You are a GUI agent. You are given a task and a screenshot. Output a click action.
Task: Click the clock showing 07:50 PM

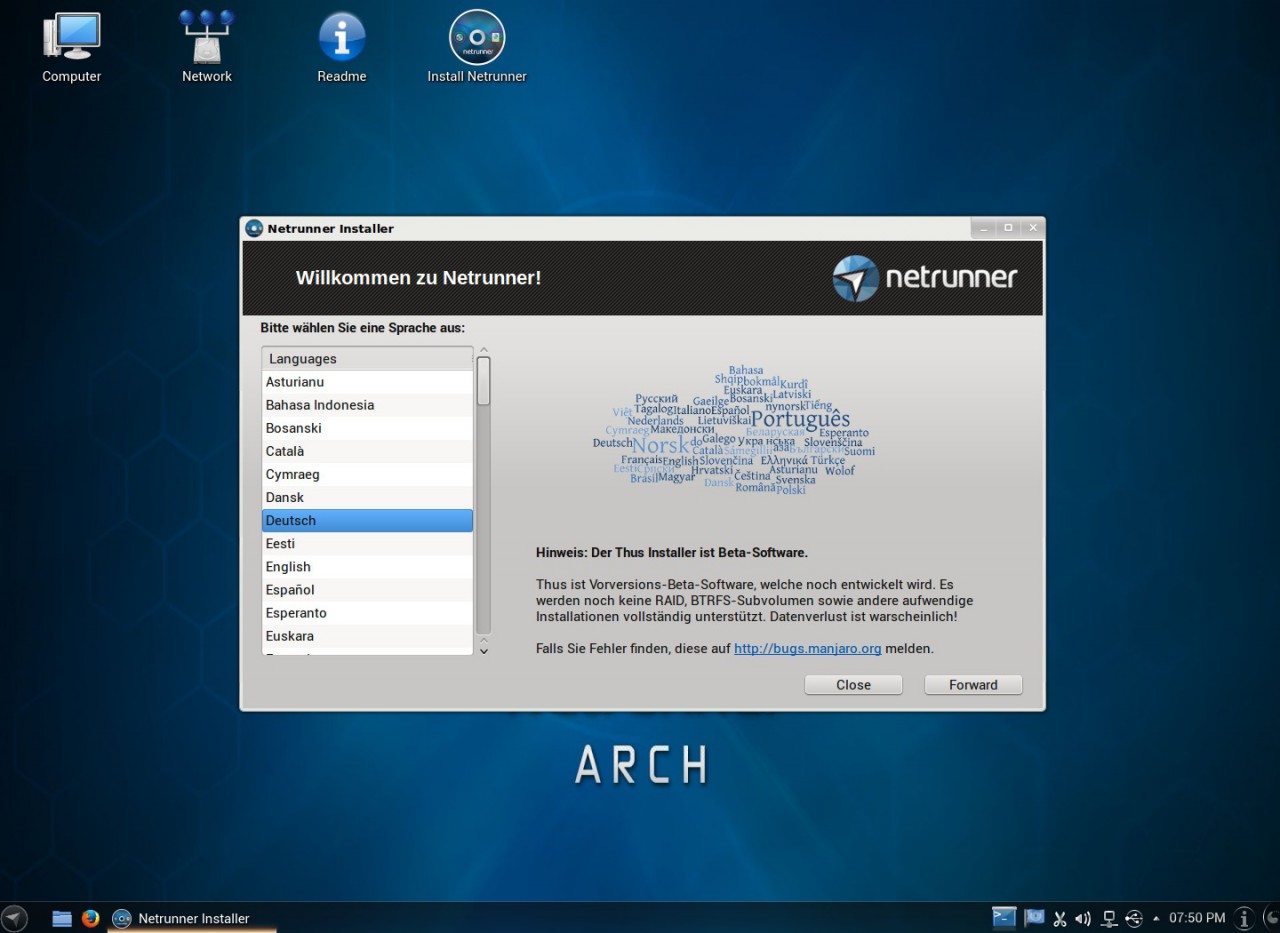point(1196,918)
